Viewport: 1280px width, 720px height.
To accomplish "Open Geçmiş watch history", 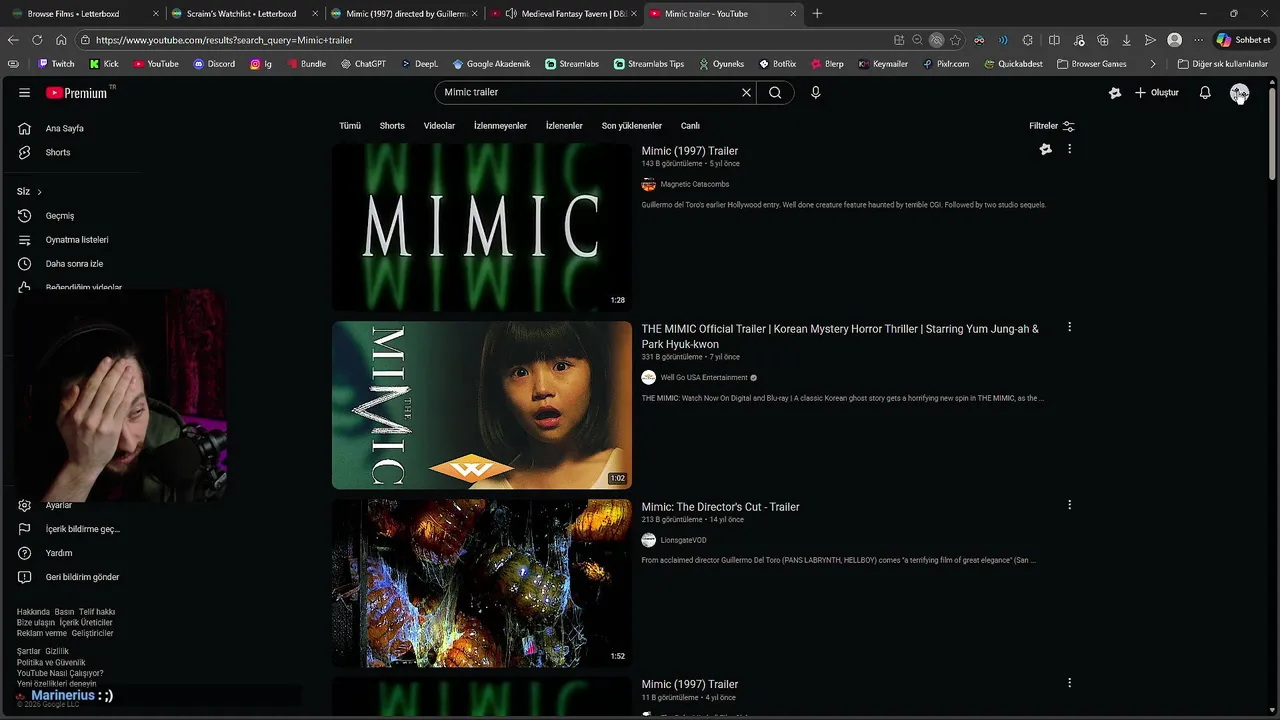I will click(x=60, y=216).
